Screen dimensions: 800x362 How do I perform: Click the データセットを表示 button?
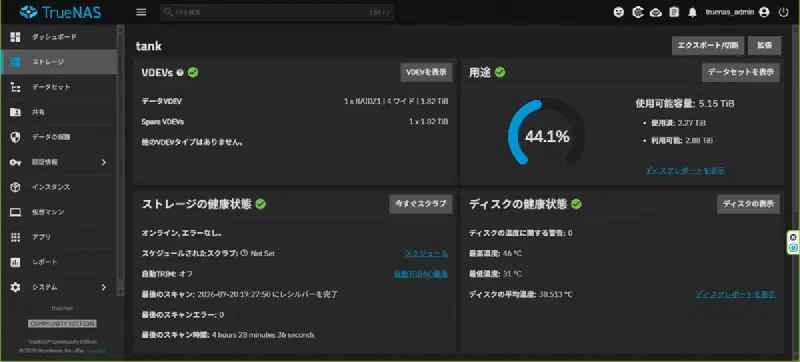[x=741, y=72]
